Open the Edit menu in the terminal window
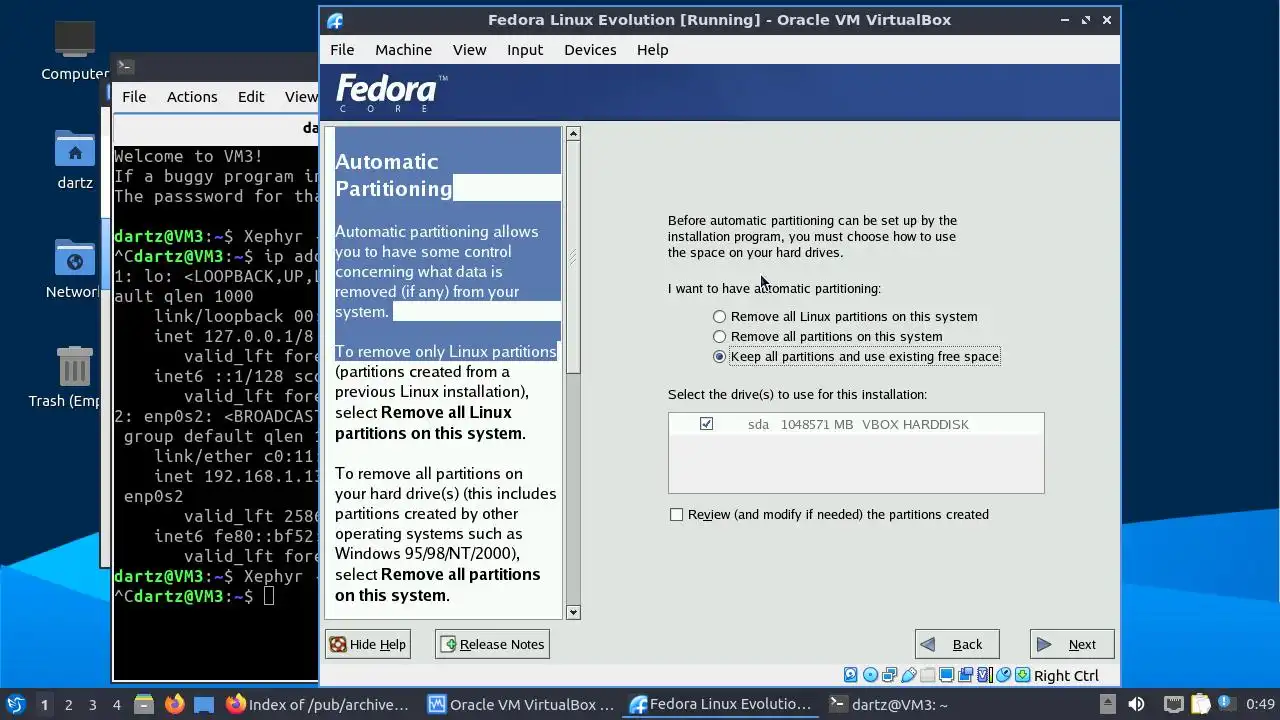Image resolution: width=1280 pixels, height=720 pixels. [x=251, y=96]
